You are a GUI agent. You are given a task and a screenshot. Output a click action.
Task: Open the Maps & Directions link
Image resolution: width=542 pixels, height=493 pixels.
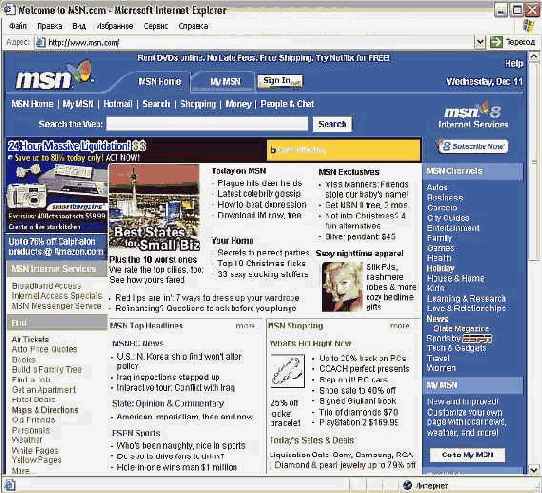(x=45, y=410)
